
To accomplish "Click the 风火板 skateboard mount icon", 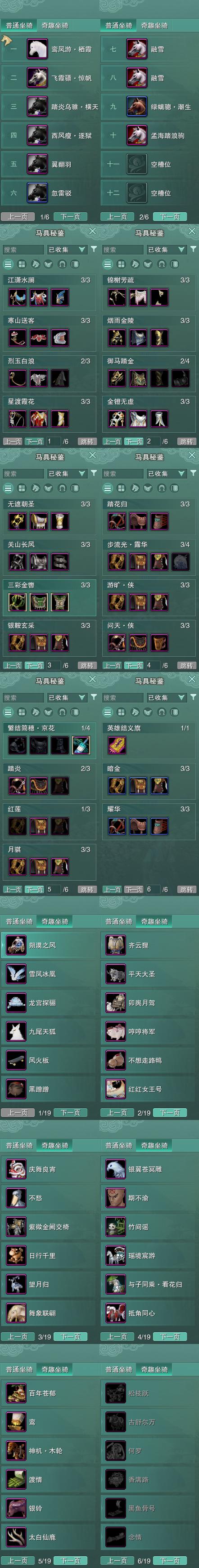I will point(16,1060).
